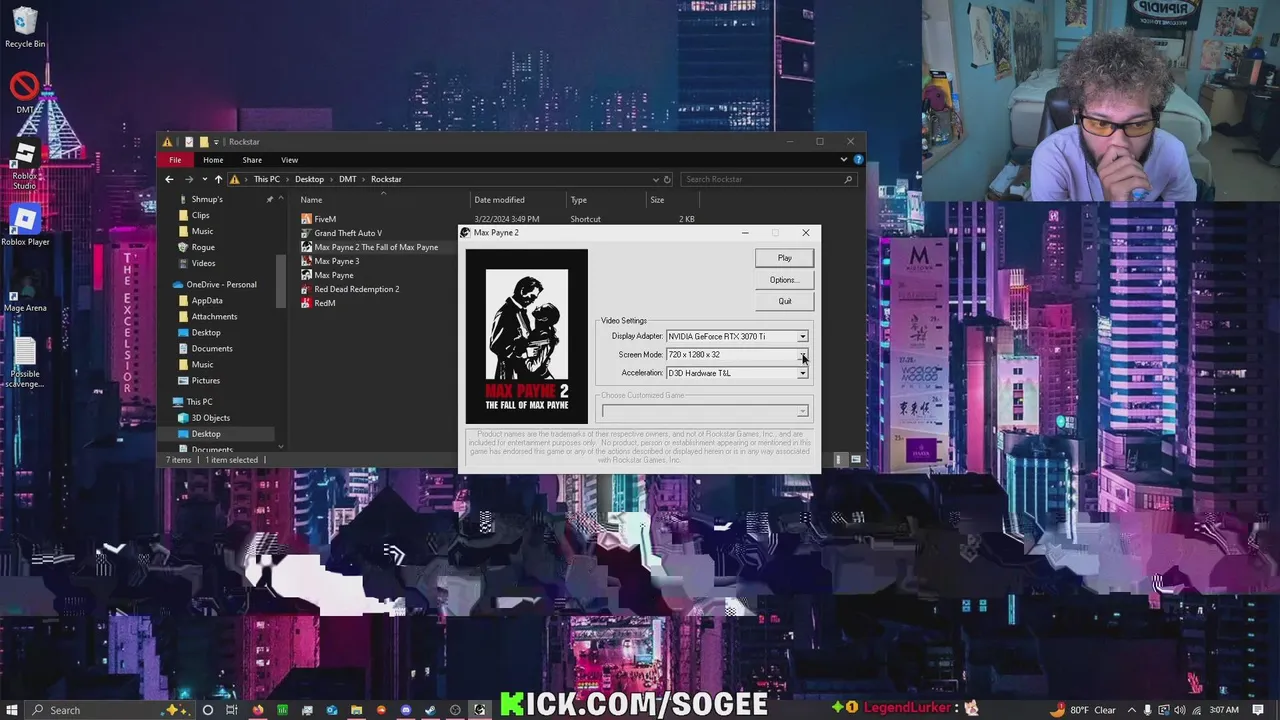
Task: Expand the address bar history dropdown
Action: pos(655,180)
